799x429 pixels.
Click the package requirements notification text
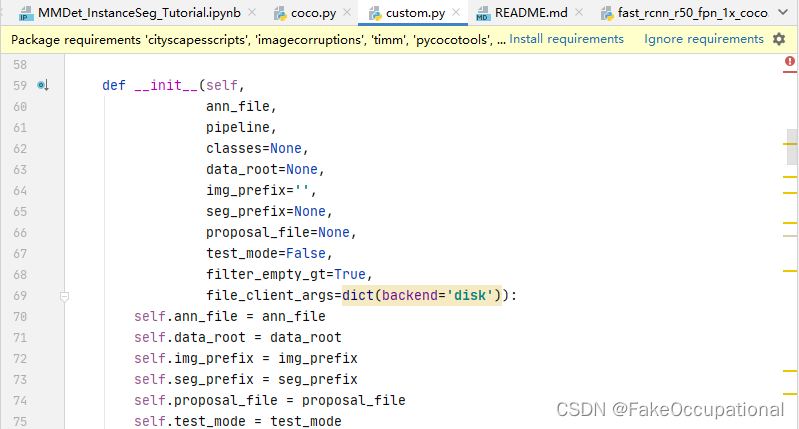tap(258, 40)
